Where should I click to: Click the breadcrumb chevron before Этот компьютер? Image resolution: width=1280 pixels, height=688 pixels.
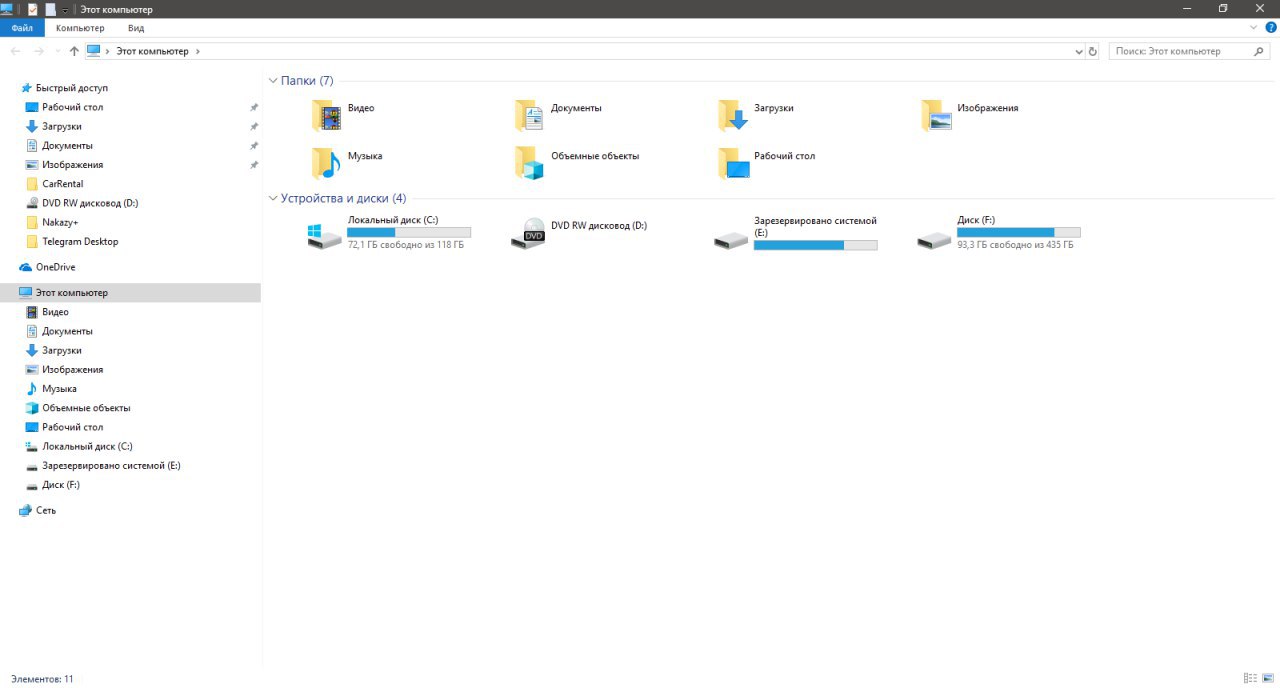[108, 51]
